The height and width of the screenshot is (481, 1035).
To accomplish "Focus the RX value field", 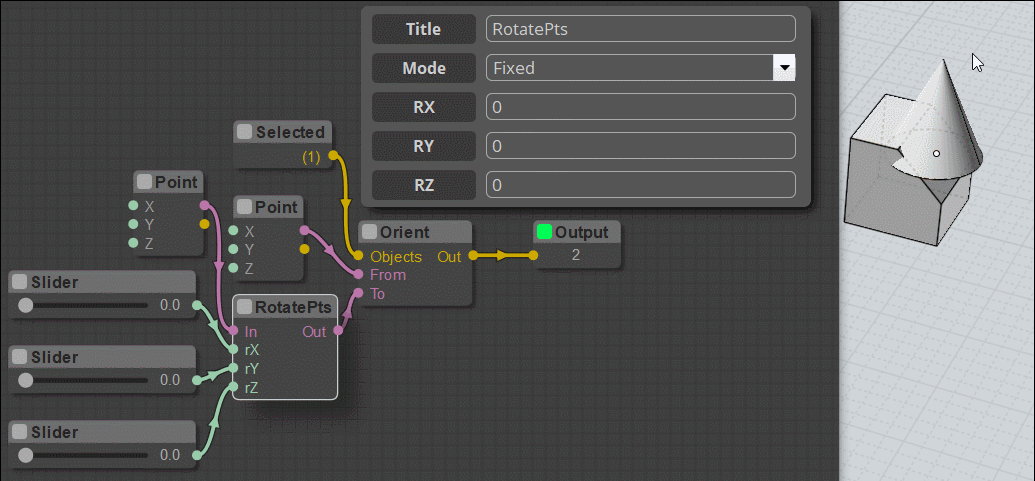I will tap(640, 107).
